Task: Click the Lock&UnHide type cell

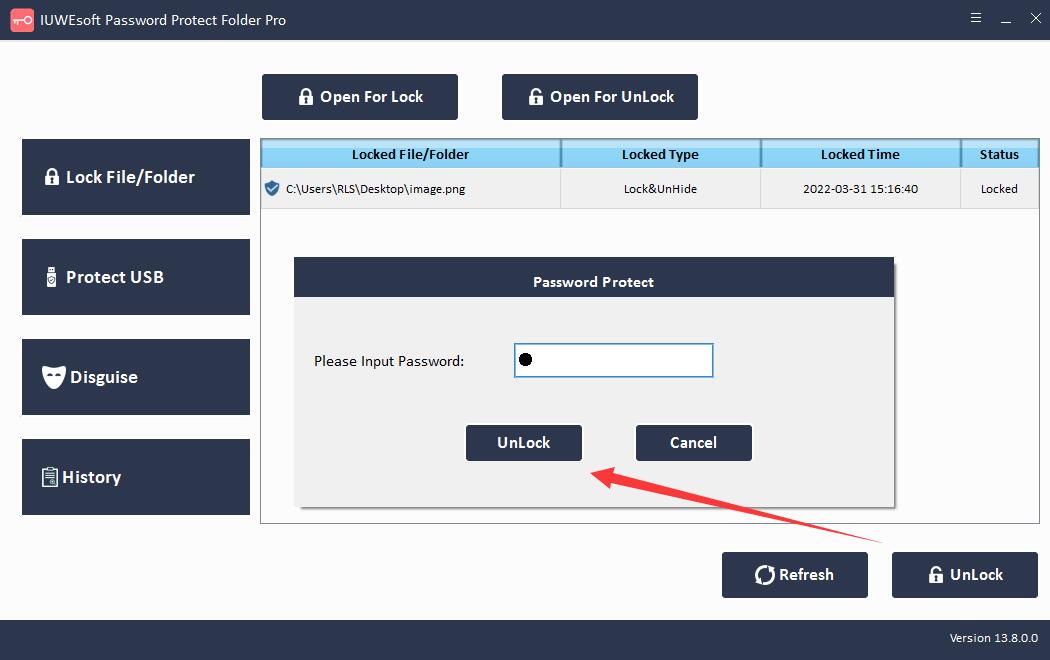Action: click(660, 189)
